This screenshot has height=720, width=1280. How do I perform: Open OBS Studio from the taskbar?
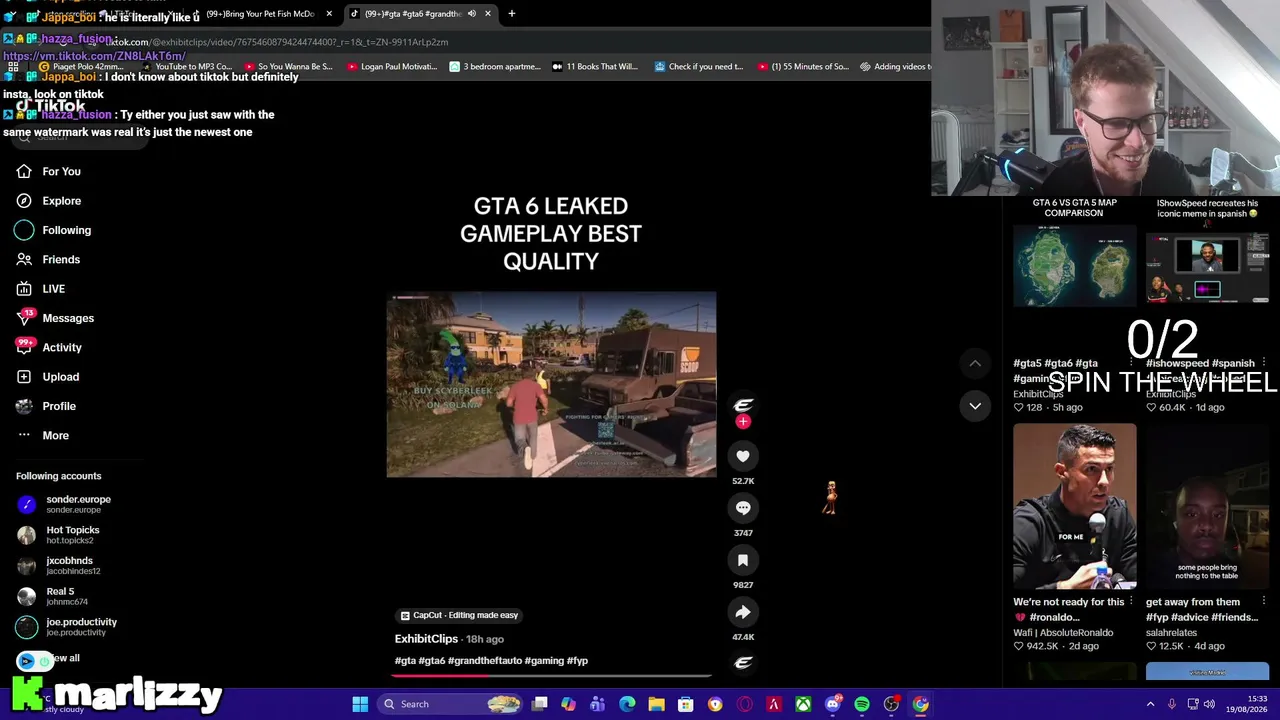point(891,704)
